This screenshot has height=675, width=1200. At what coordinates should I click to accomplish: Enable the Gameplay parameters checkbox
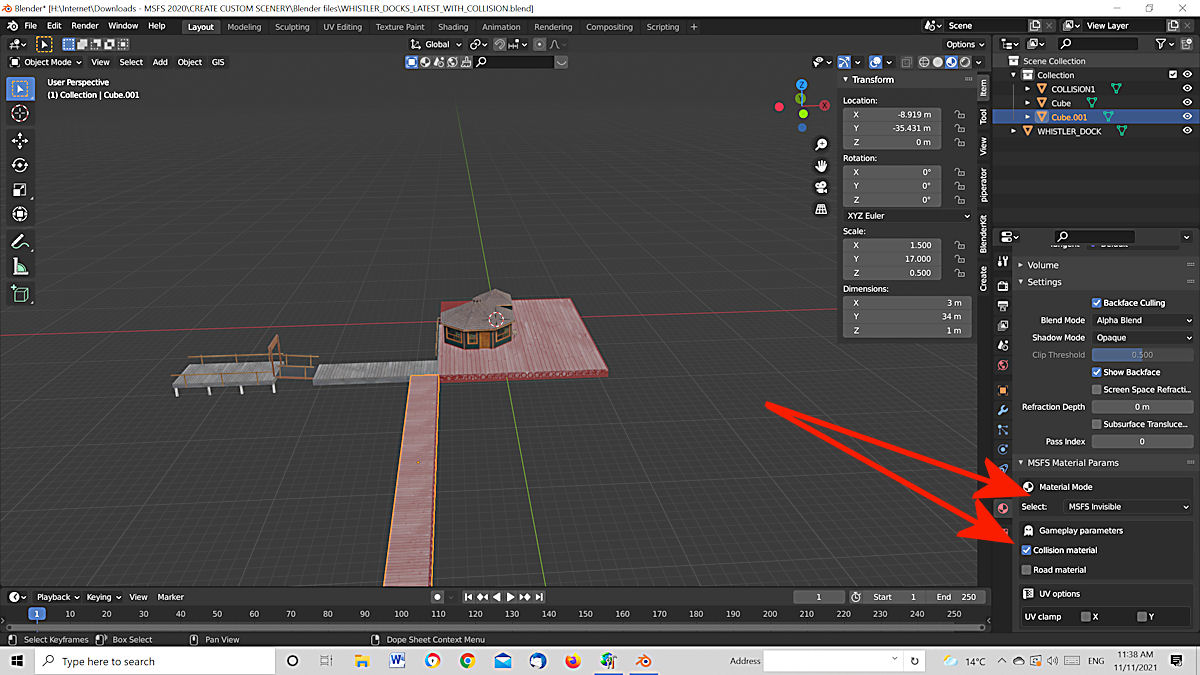tap(1026, 530)
